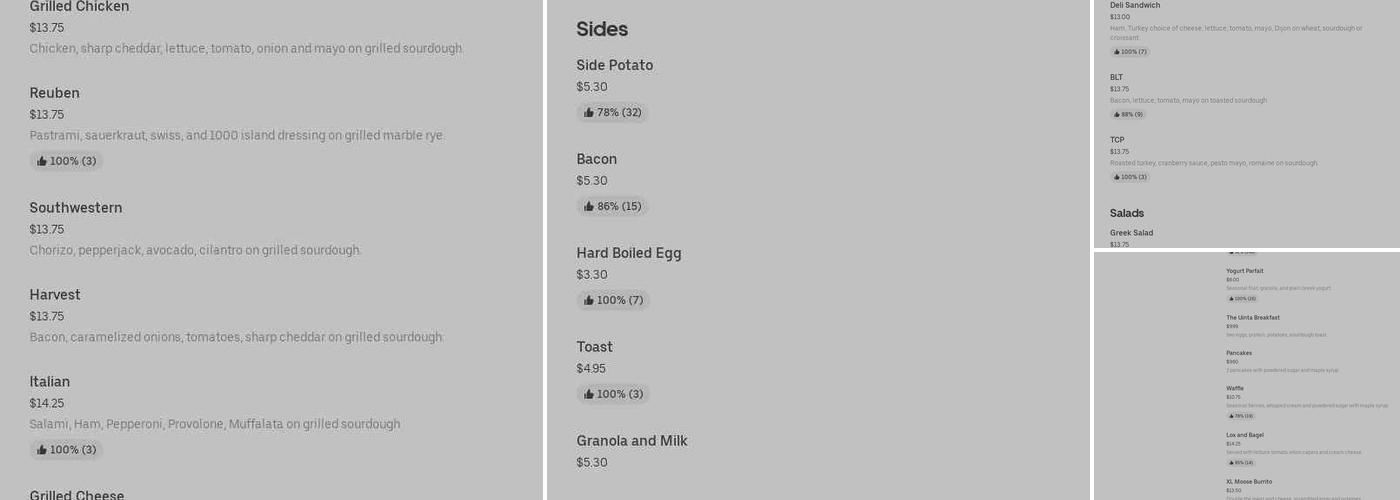Click Bacon side 86% thumbs-up icon
Viewport: 1400px width, 500px height.
[x=589, y=207]
